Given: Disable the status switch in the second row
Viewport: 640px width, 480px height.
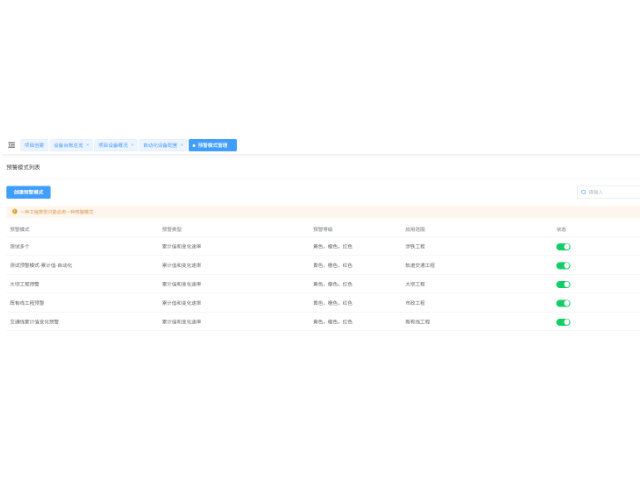Looking at the screenshot, I should (x=563, y=265).
